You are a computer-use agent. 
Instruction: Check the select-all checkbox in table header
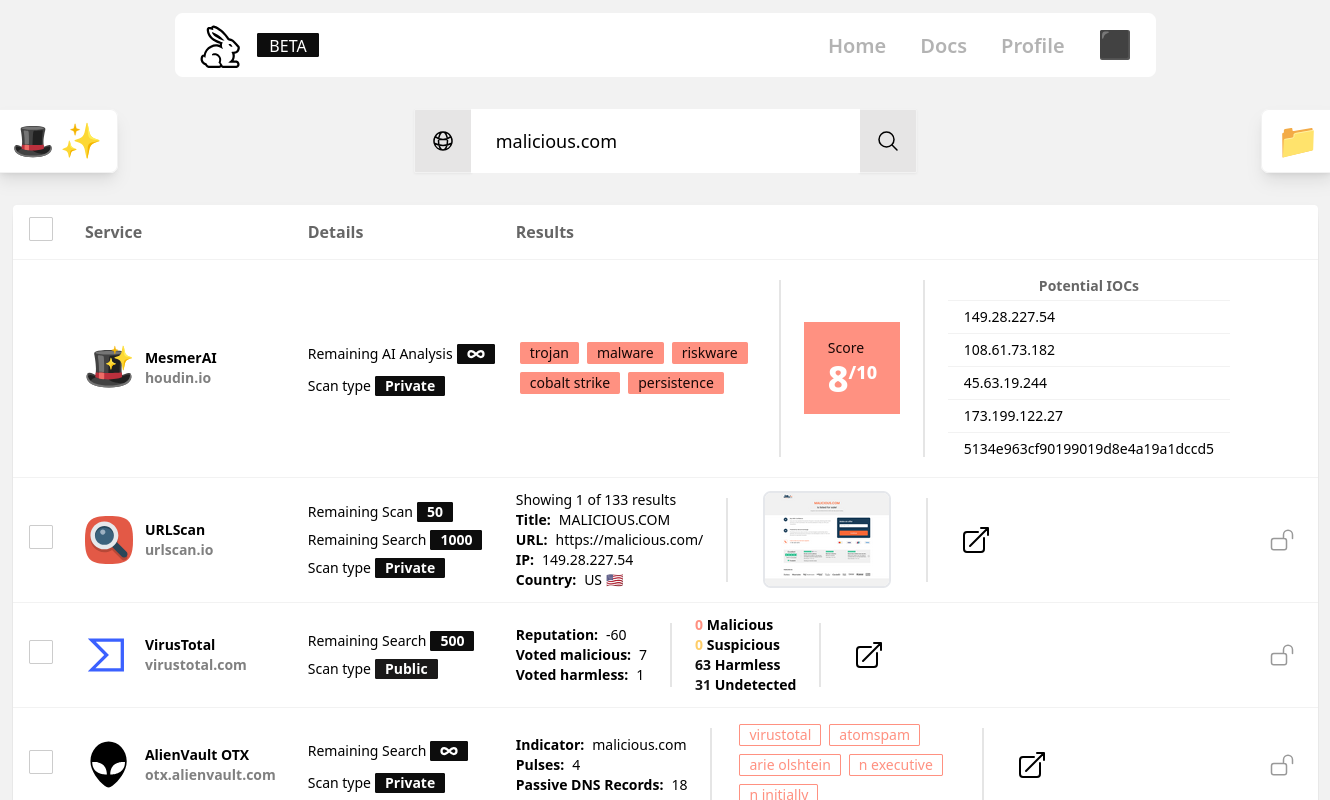pyautogui.click(x=41, y=229)
